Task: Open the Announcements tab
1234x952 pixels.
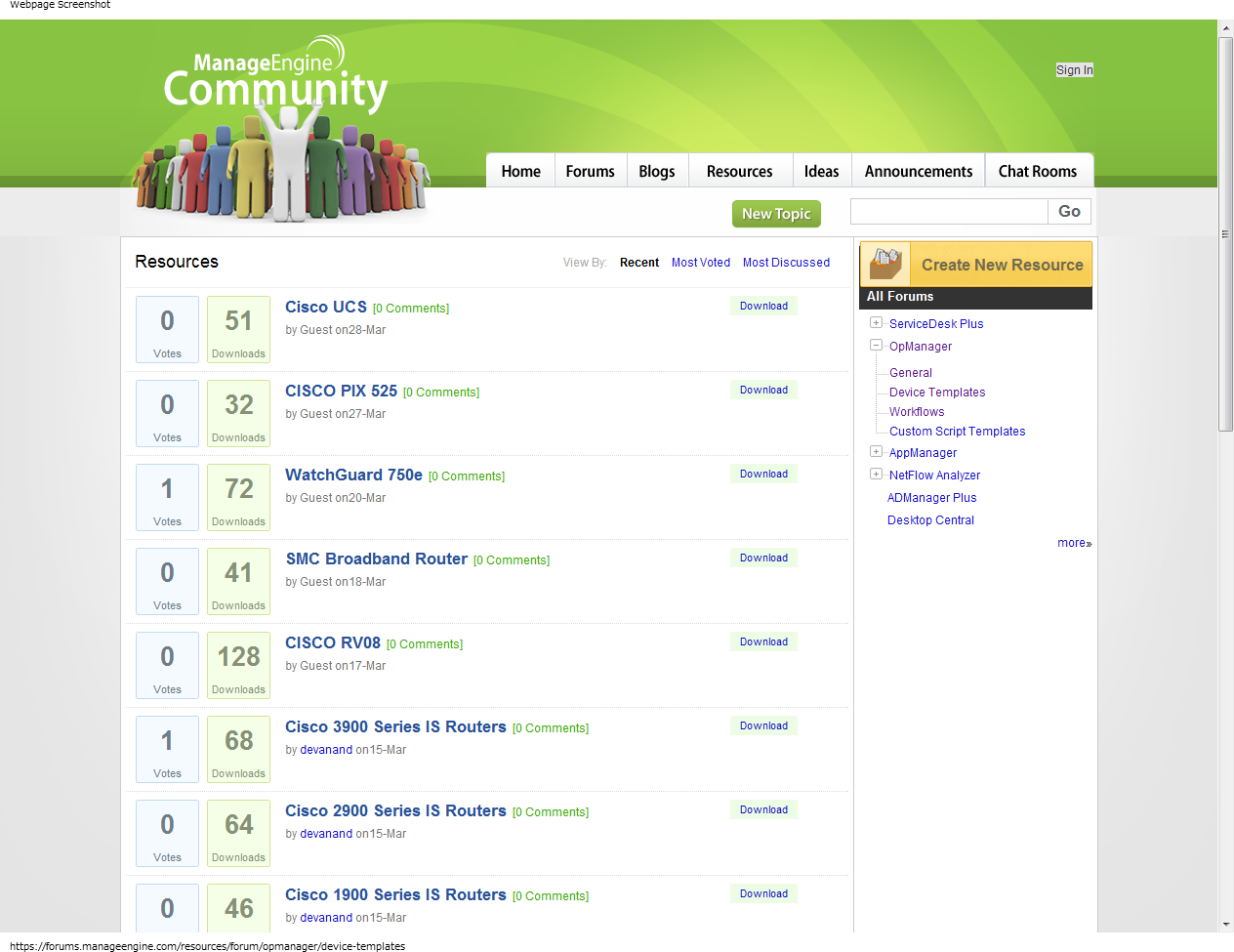Action: (x=918, y=171)
